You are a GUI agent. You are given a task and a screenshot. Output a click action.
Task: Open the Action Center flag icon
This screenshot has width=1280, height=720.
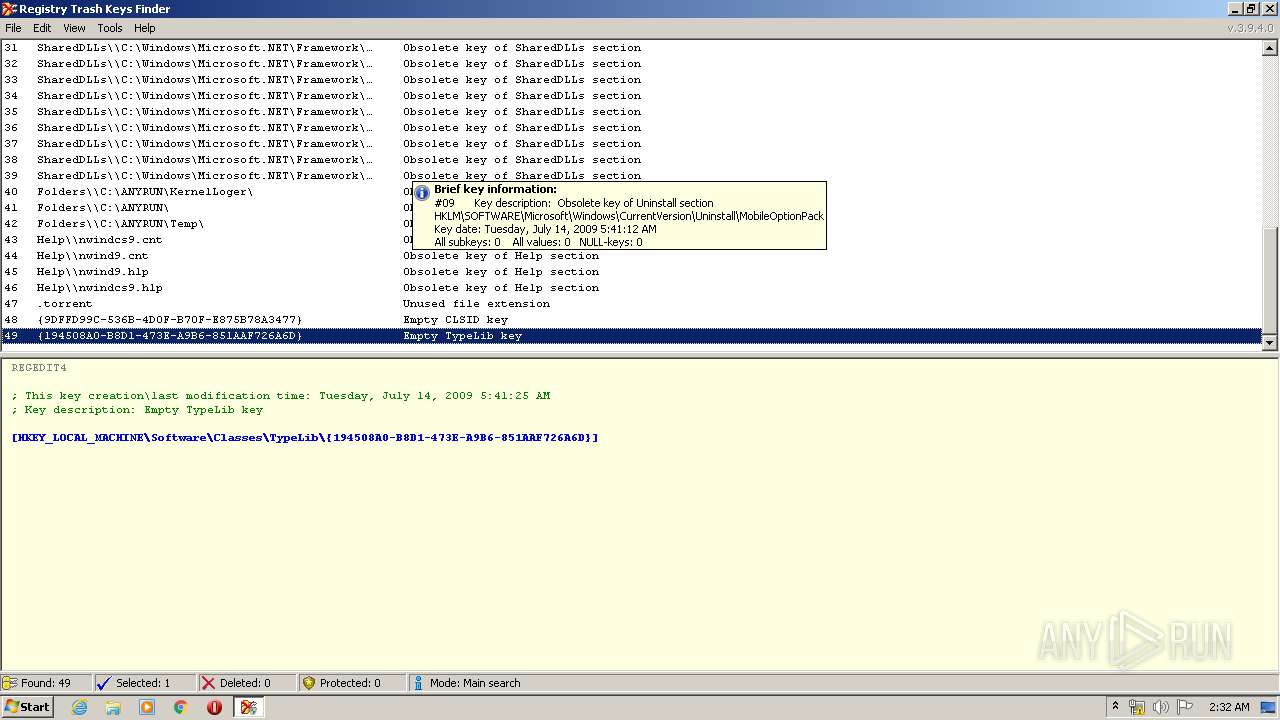[x=1184, y=707]
